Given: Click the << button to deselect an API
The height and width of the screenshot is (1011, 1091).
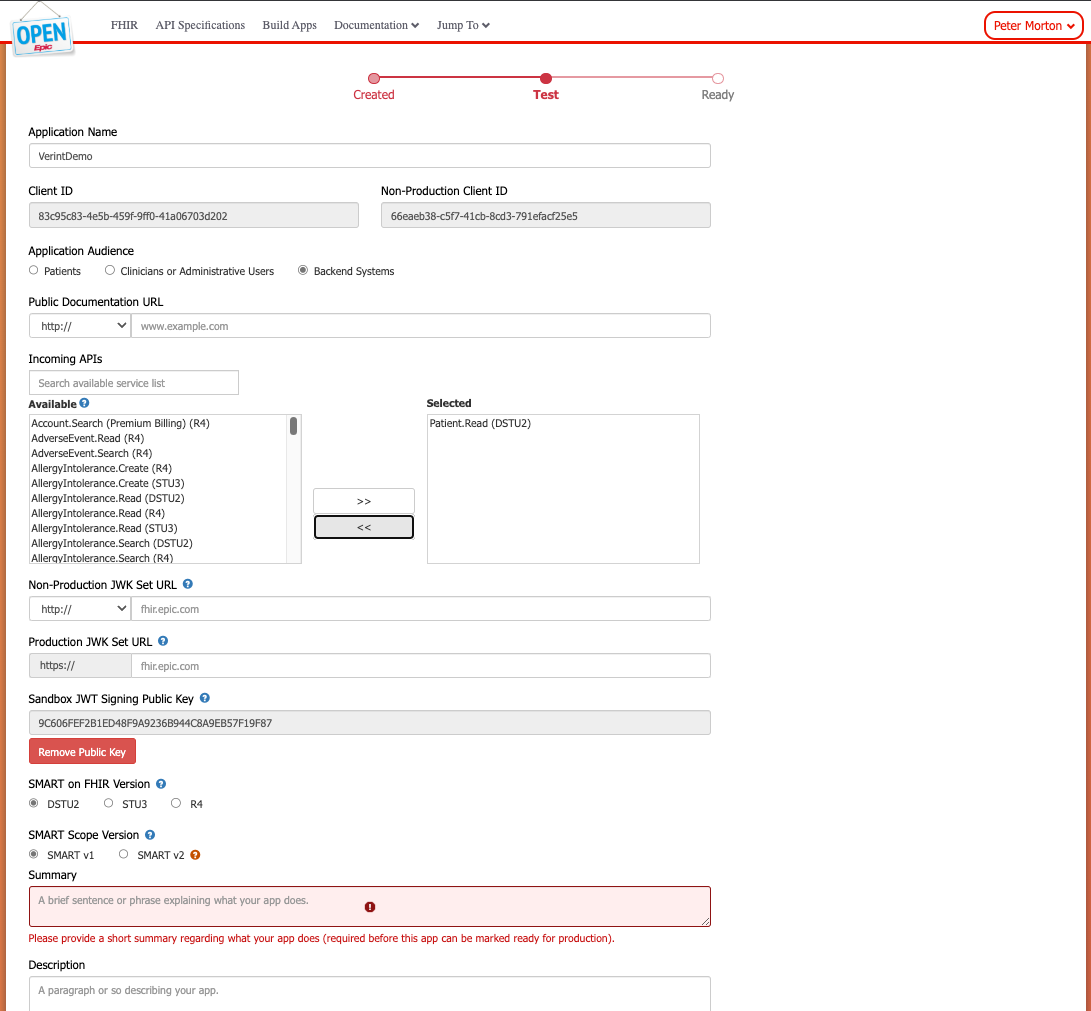Looking at the screenshot, I should 363,526.
